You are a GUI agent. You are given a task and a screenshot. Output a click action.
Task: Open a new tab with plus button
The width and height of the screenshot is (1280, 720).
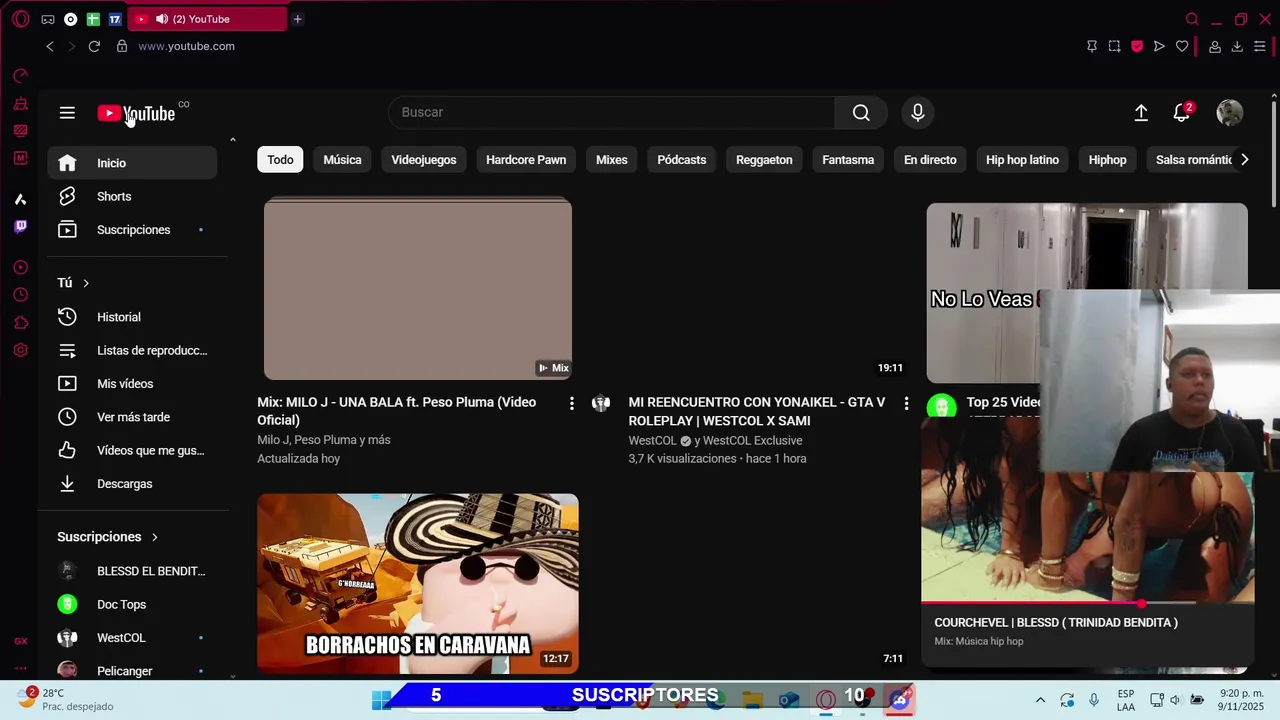click(x=297, y=19)
